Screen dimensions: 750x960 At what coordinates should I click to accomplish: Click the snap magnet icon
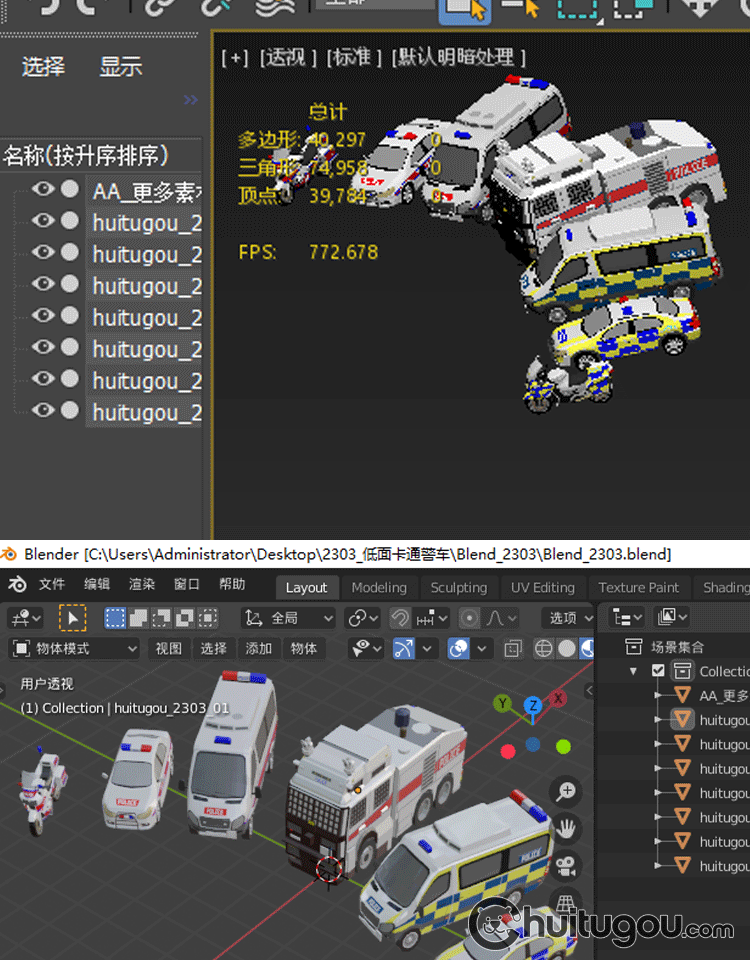[x=400, y=618]
